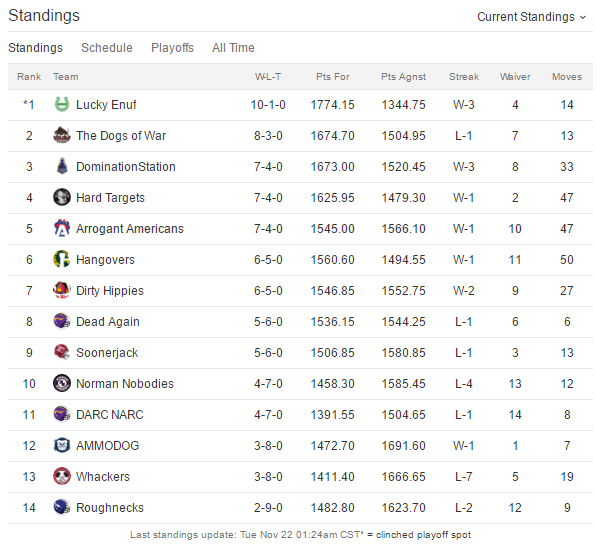The height and width of the screenshot is (555, 597).
Task: Open the All Time tab
Action: click(233, 48)
